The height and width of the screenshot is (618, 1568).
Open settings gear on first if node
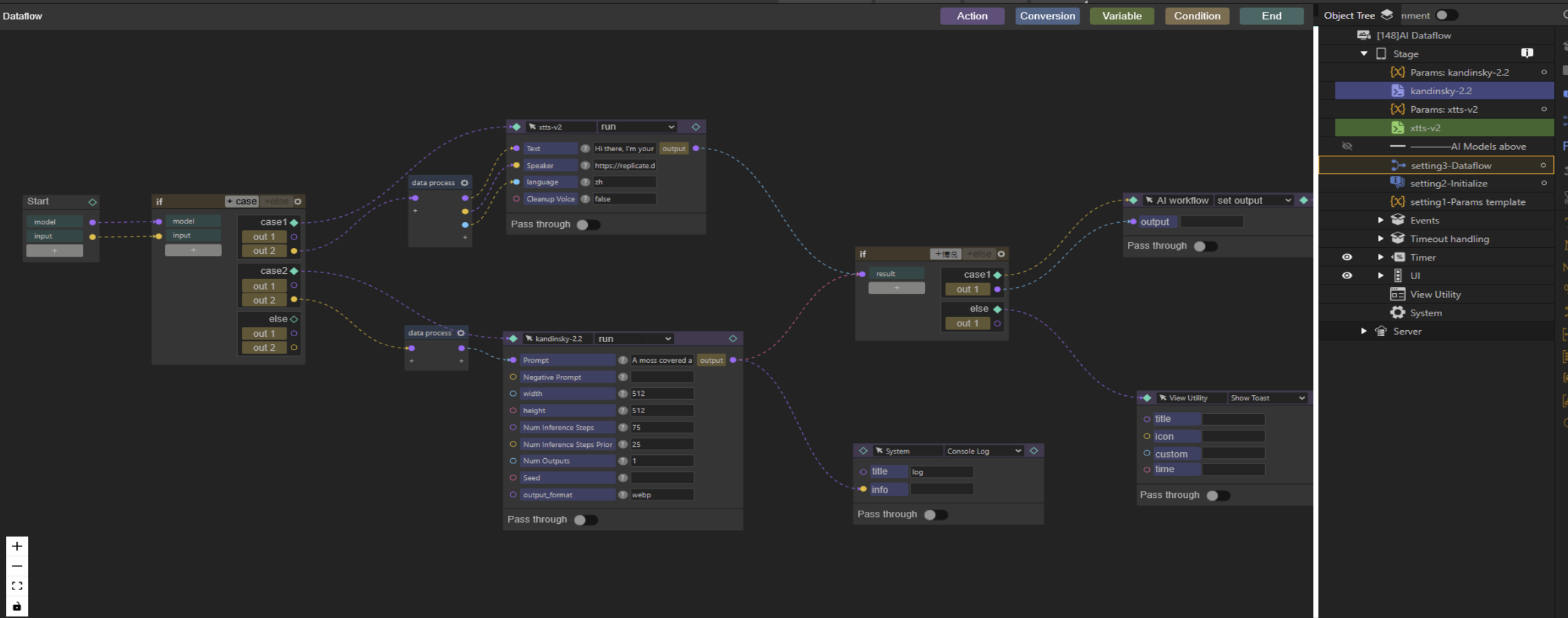point(298,202)
